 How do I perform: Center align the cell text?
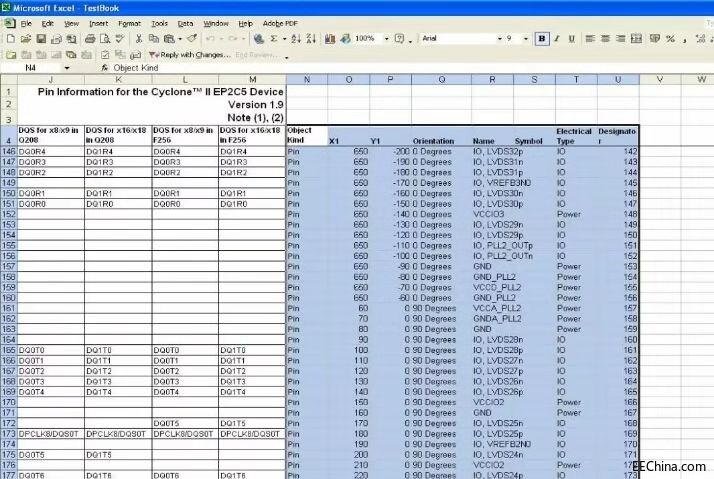coord(605,39)
